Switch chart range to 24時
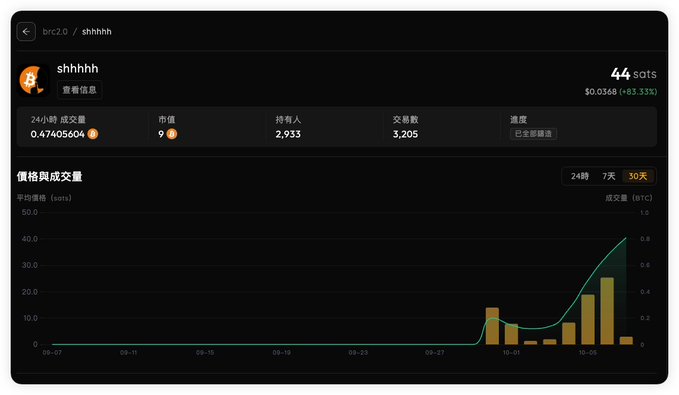Screen dimensions: 679x395 pos(579,176)
